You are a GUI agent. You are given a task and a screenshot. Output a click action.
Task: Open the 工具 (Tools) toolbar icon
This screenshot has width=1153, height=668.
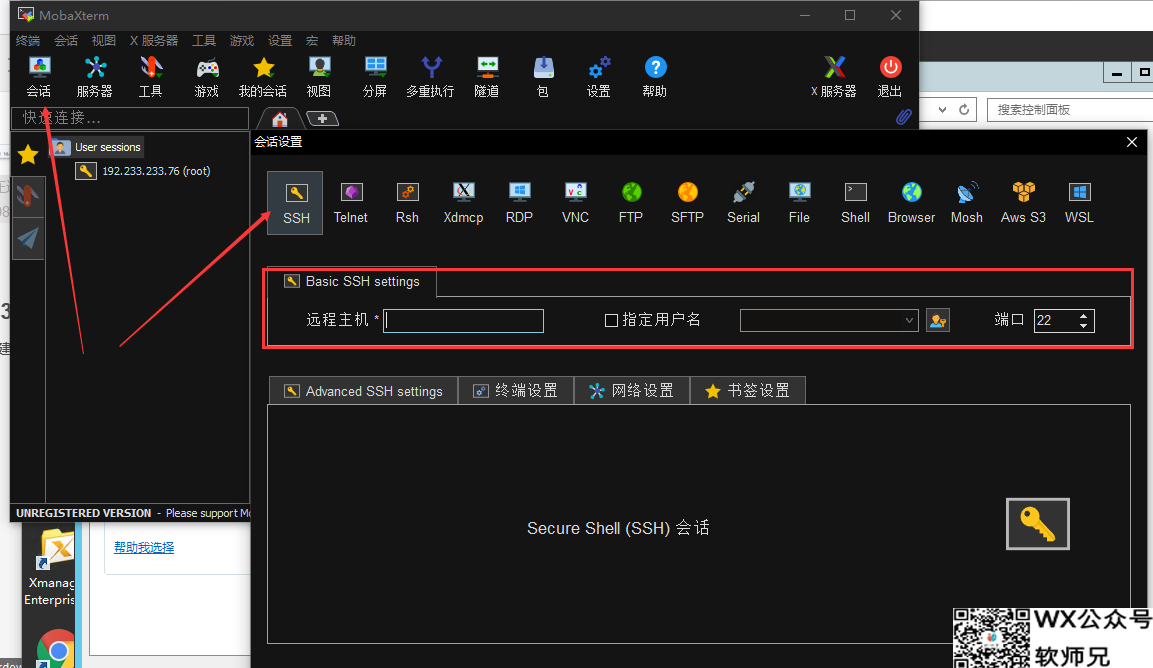(x=151, y=77)
